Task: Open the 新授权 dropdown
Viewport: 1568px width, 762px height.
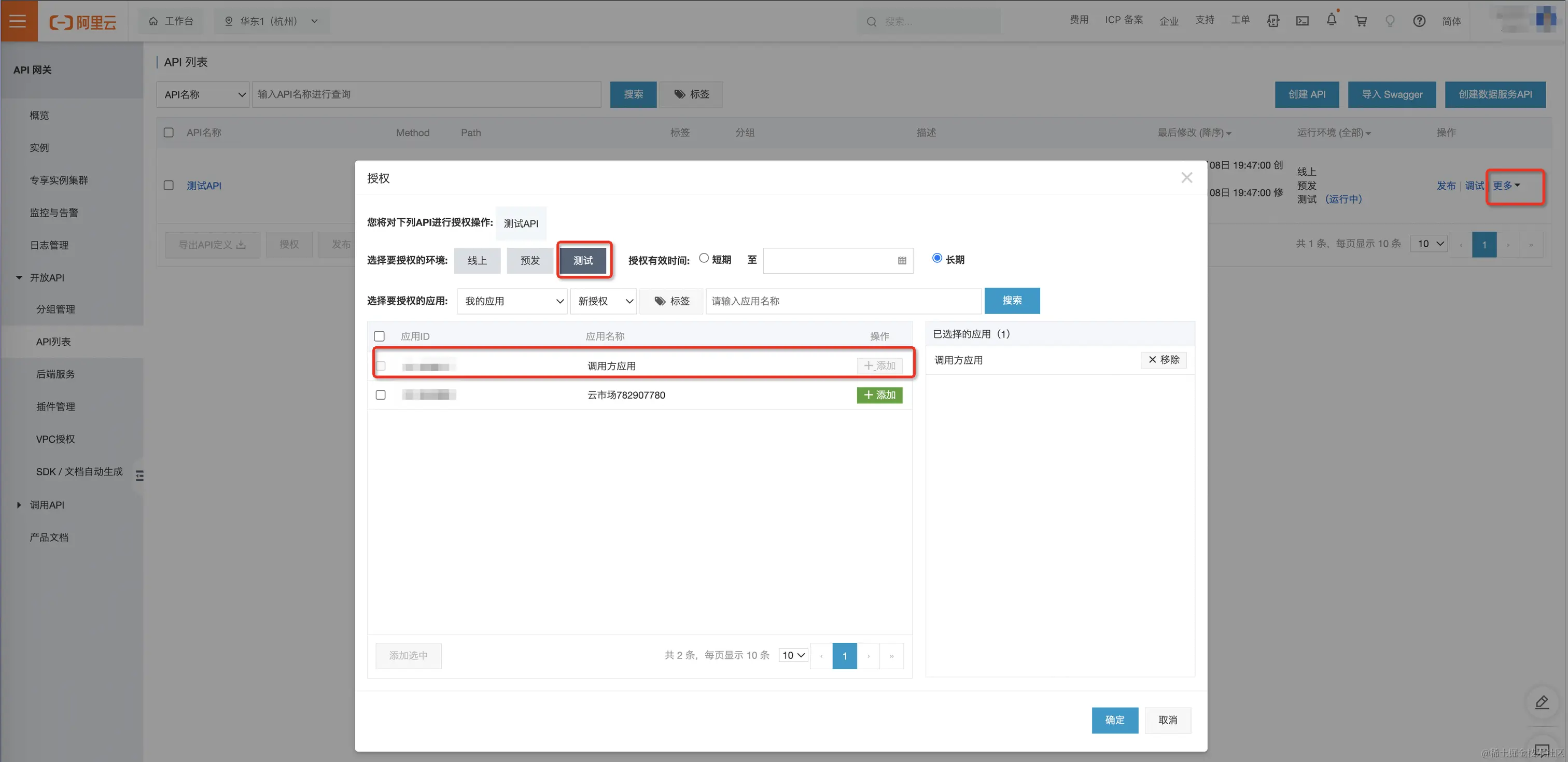Action: pos(603,301)
